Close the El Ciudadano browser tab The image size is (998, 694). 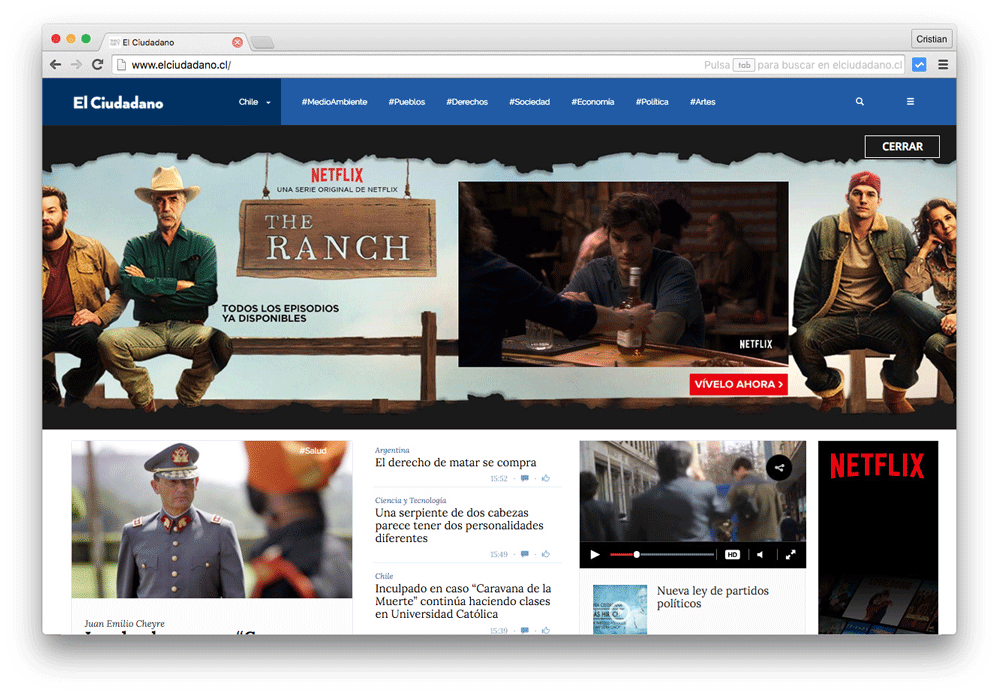[x=237, y=42]
